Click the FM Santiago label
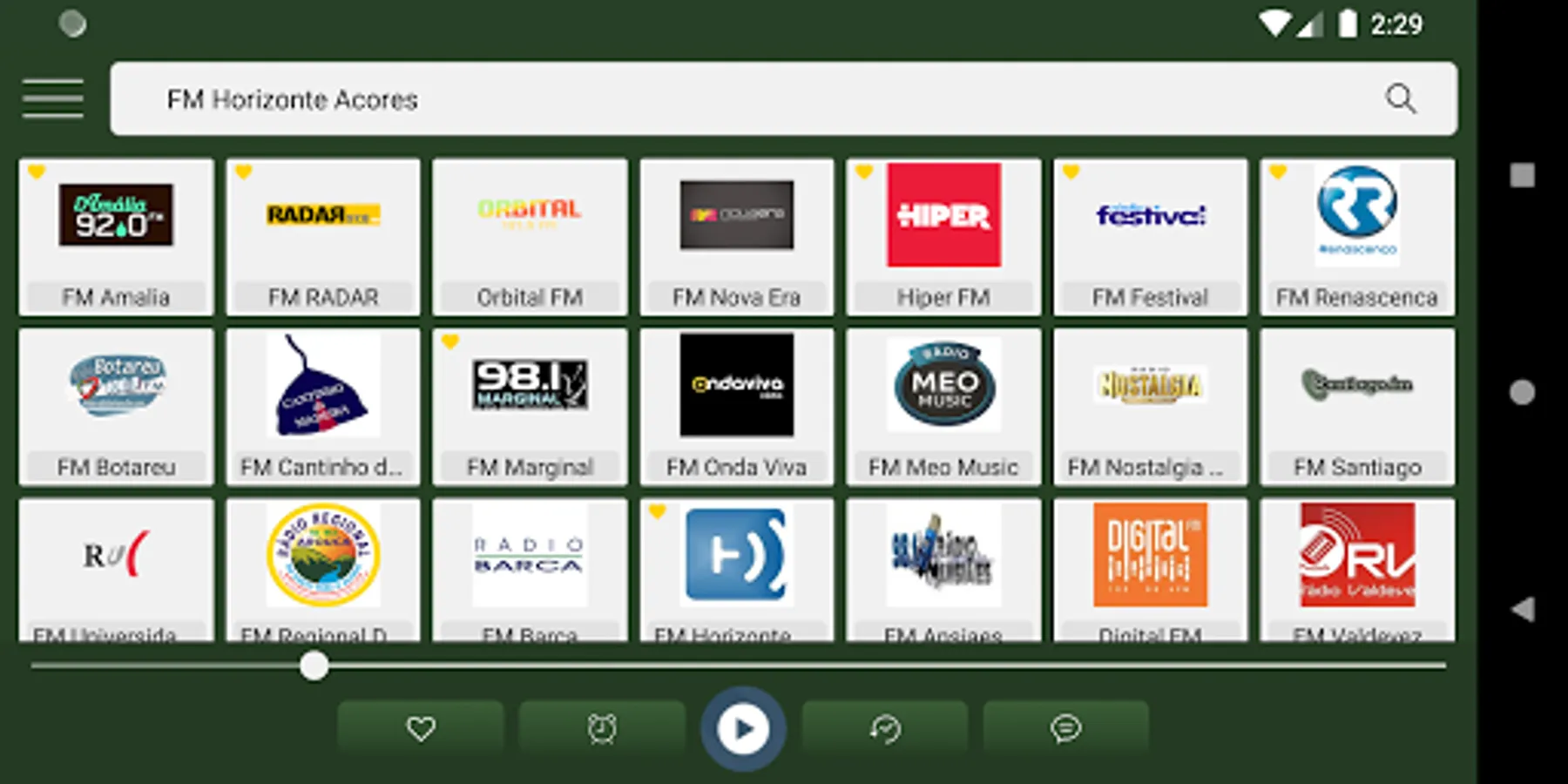 pyautogui.click(x=1357, y=468)
